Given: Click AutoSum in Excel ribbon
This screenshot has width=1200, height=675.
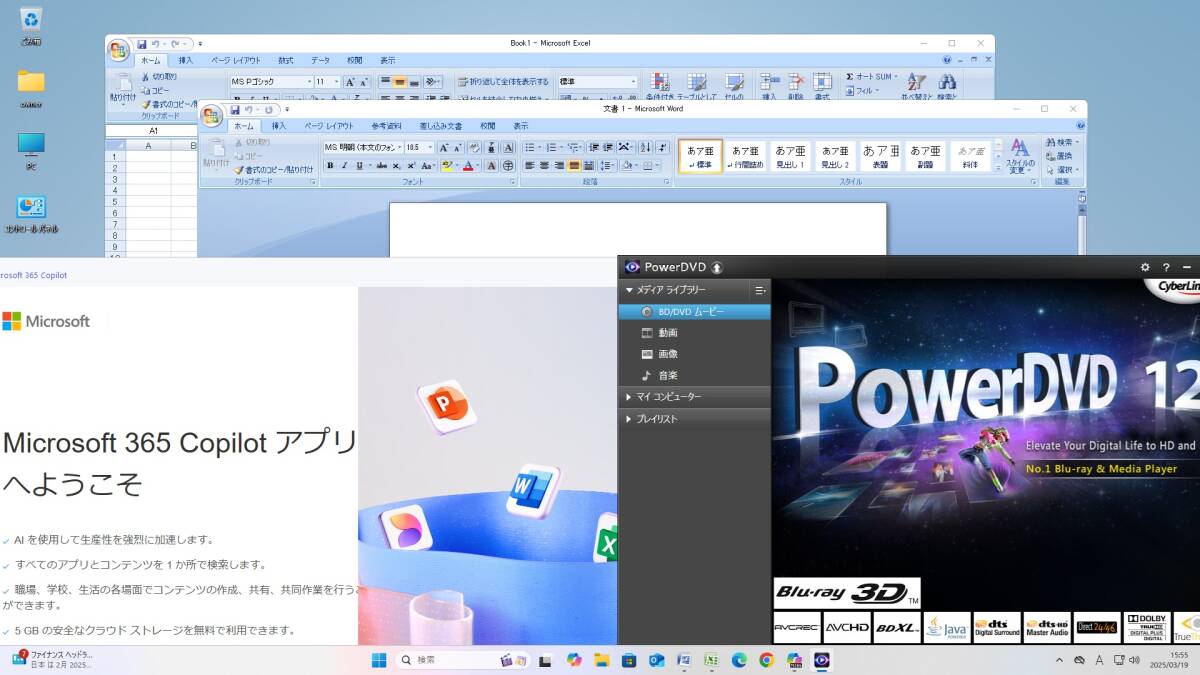Looking at the screenshot, I should (x=871, y=76).
